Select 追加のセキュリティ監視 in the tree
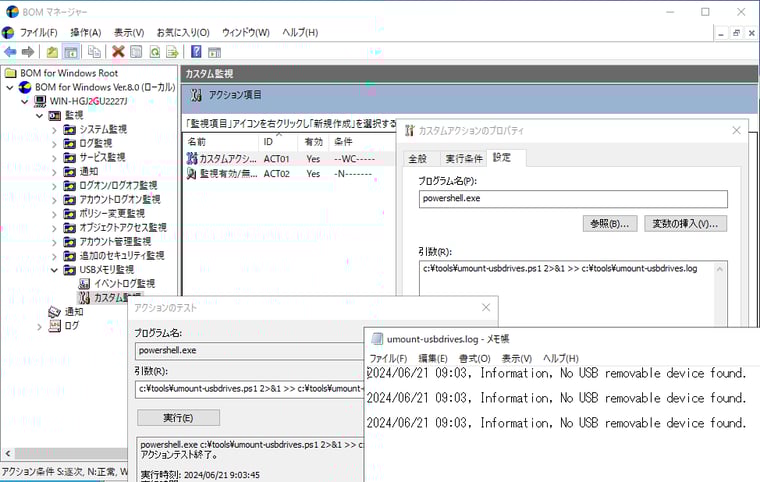The height and width of the screenshot is (482, 760). (122, 256)
